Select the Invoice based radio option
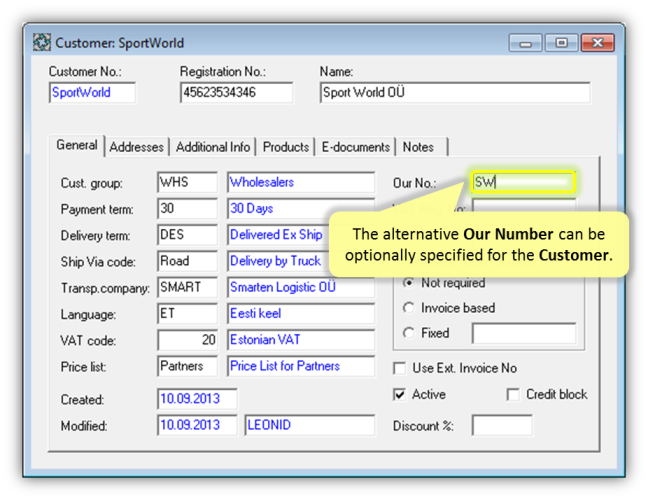Viewport: 648px width, 500px height. (x=409, y=308)
